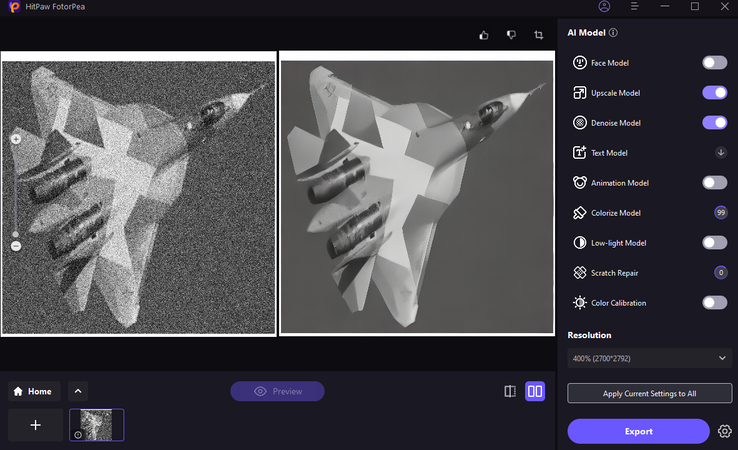The image size is (738, 450).
Task: Click the Text Model icon
Action: point(579,153)
